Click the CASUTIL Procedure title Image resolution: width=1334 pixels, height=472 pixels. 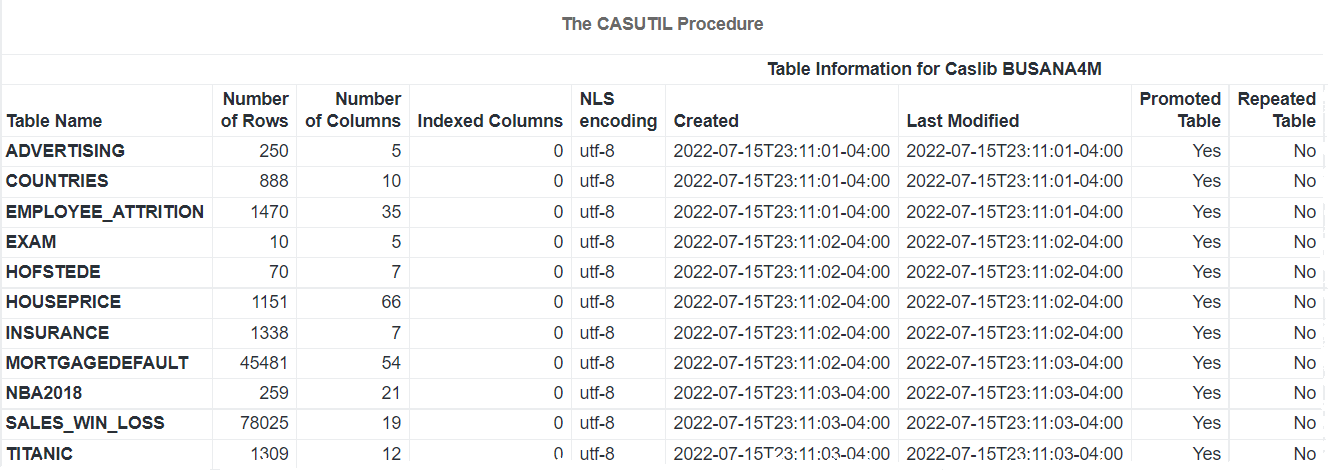pos(663,24)
